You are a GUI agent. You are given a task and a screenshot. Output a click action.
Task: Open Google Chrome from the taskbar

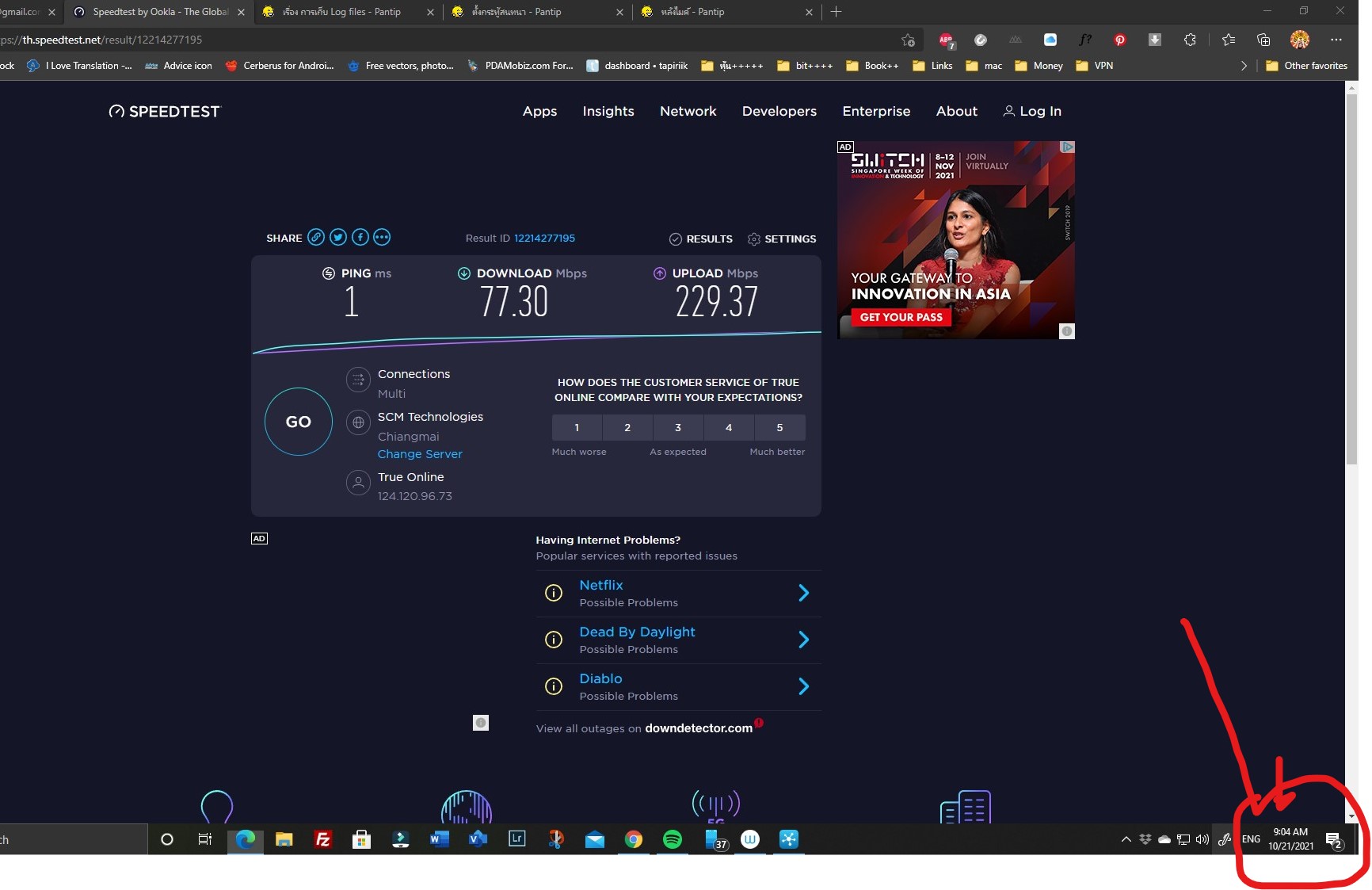pyautogui.click(x=633, y=839)
